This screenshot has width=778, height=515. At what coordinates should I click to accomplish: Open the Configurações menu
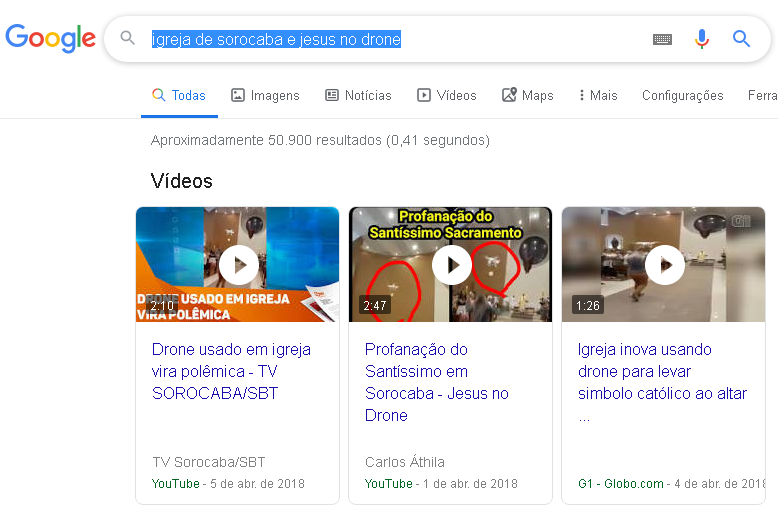[683, 95]
